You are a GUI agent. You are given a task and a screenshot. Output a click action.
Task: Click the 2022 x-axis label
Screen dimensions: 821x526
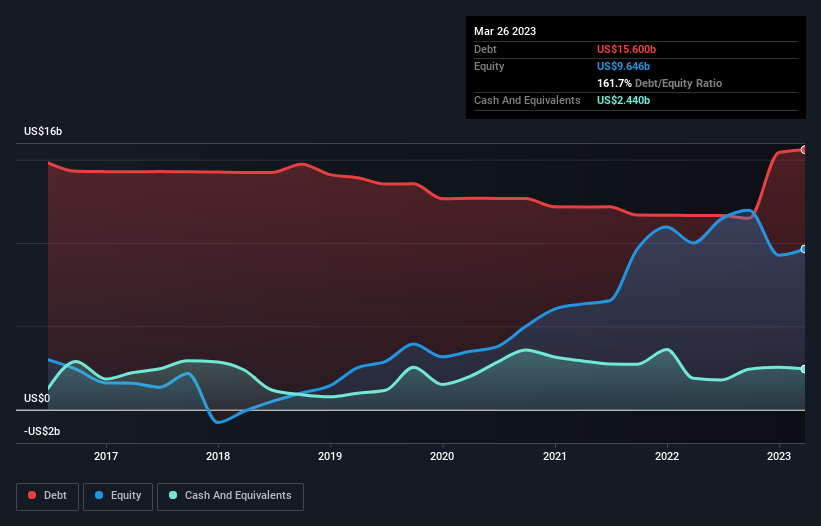[x=667, y=456]
